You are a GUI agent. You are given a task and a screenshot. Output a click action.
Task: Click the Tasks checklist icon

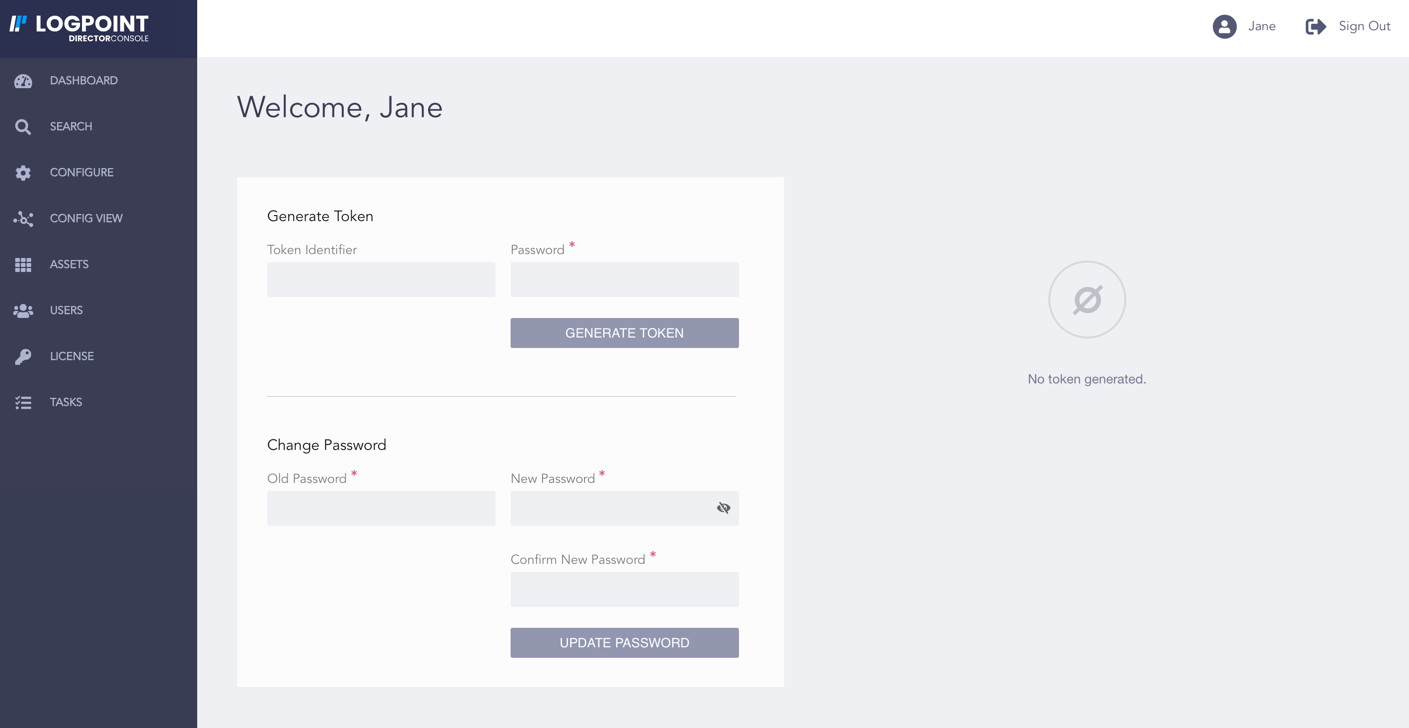pos(23,403)
